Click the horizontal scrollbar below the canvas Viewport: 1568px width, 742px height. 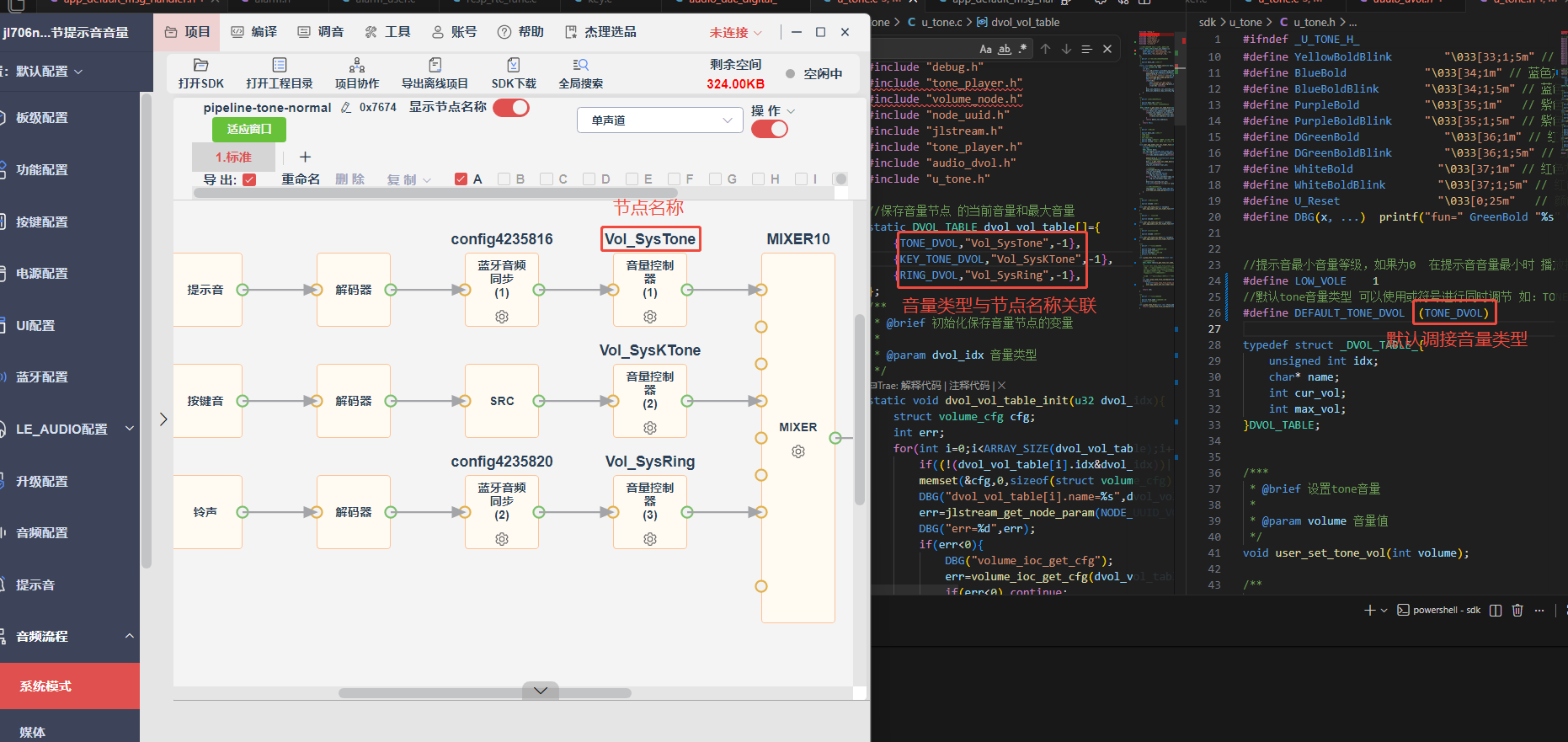(485, 693)
